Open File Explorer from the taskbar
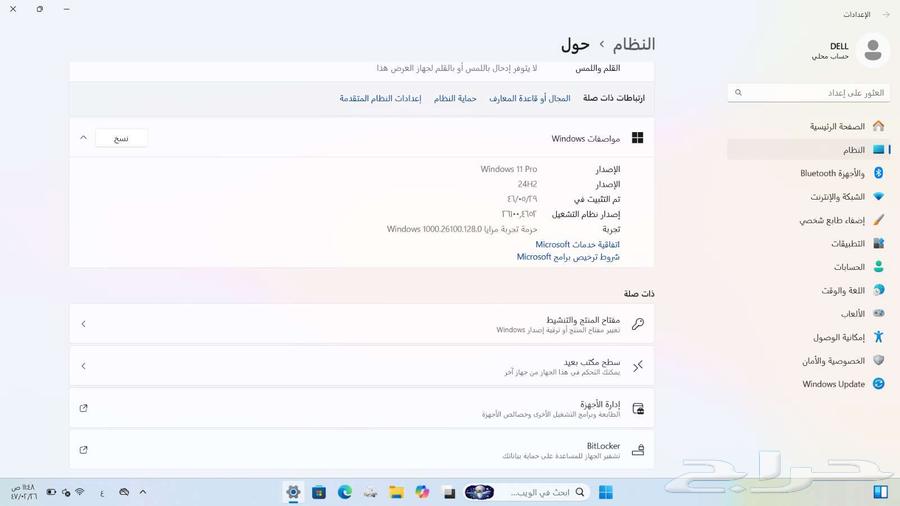 click(396, 492)
